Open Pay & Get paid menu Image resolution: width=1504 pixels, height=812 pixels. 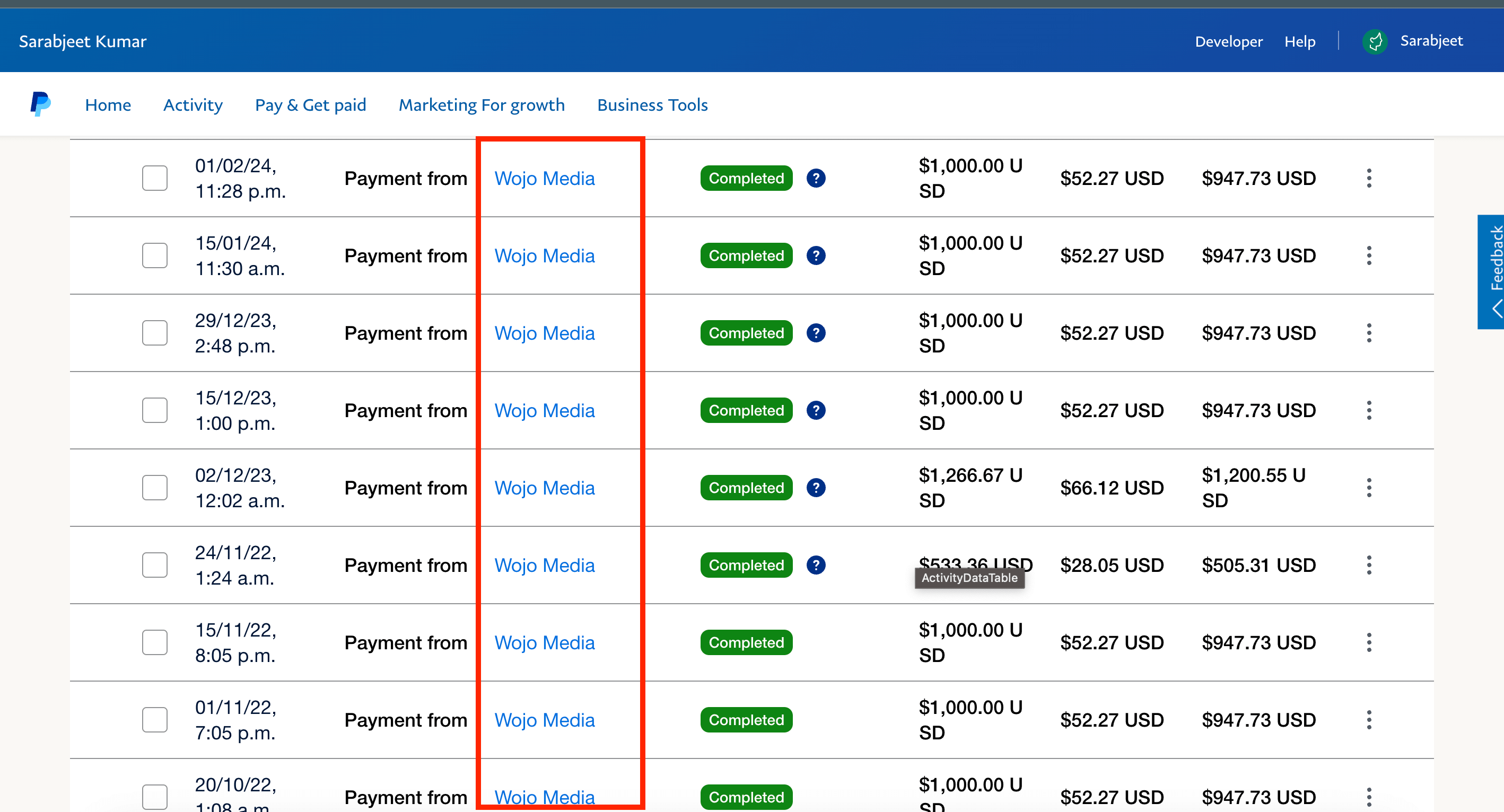click(310, 105)
